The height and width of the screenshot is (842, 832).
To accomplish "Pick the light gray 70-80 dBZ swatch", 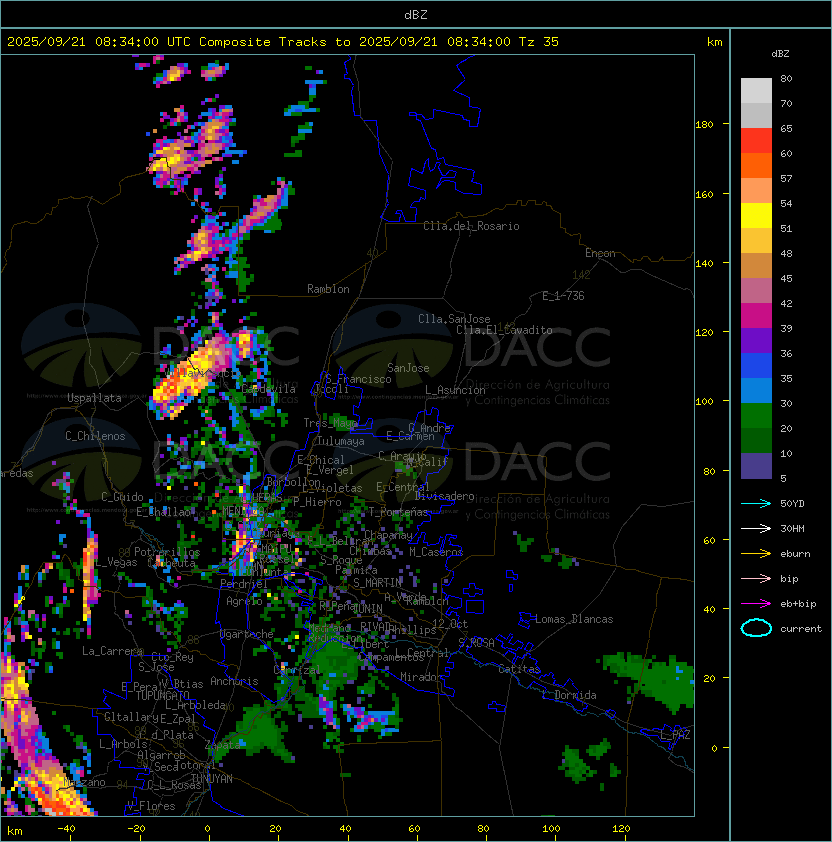I will [756, 90].
